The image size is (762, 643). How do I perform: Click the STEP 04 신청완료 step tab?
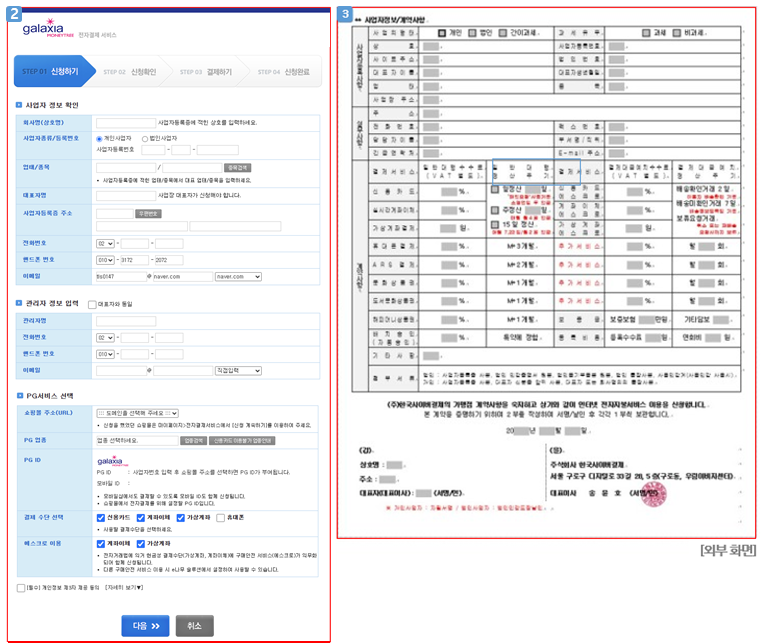click(283, 71)
